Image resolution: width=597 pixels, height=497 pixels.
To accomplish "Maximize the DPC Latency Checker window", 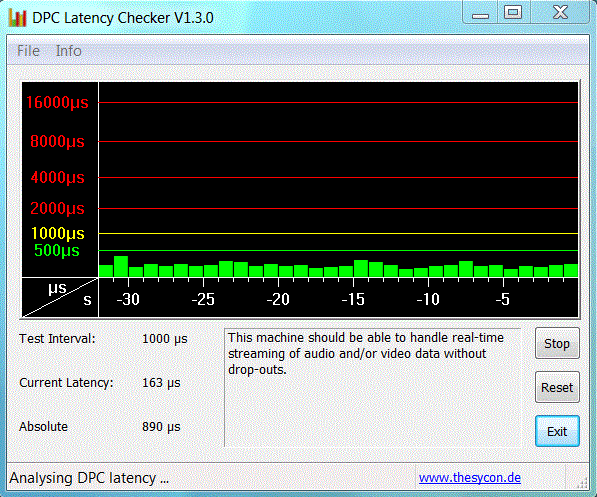I will coord(513,13).
